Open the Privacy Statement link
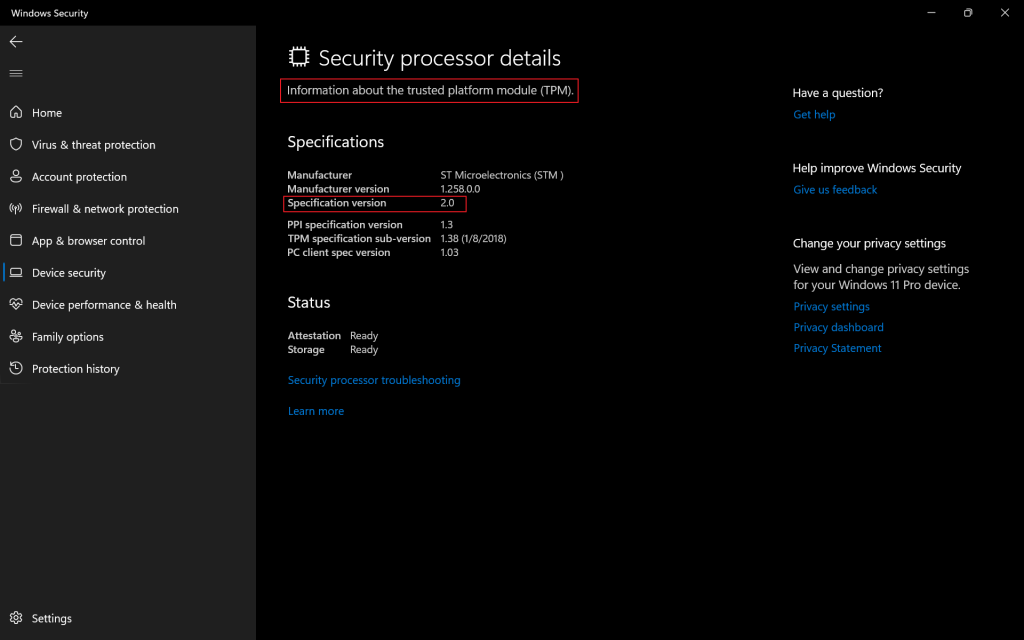The image size is (1024, 640). (x=837, y=349)
